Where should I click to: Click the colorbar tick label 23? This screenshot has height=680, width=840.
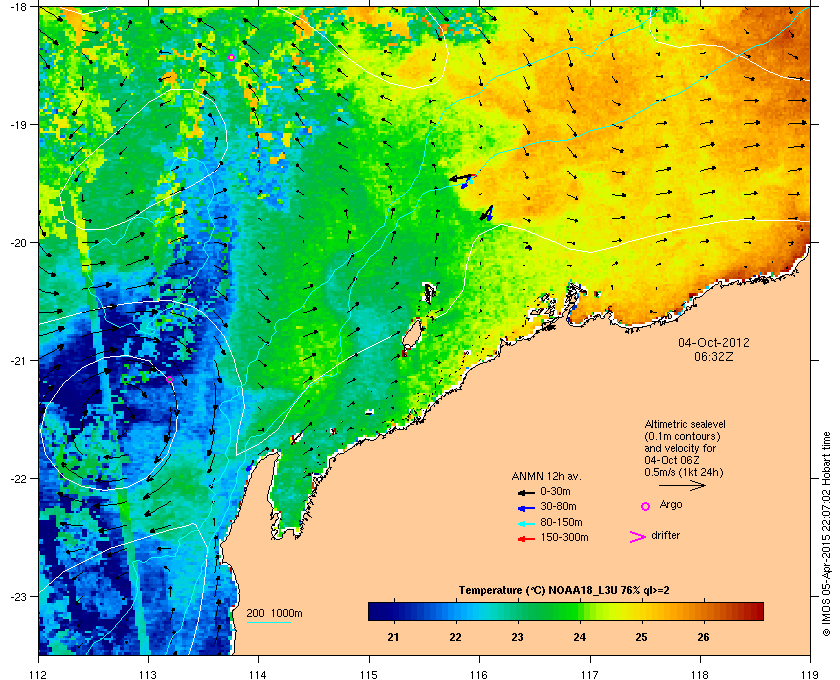(517, 637)
